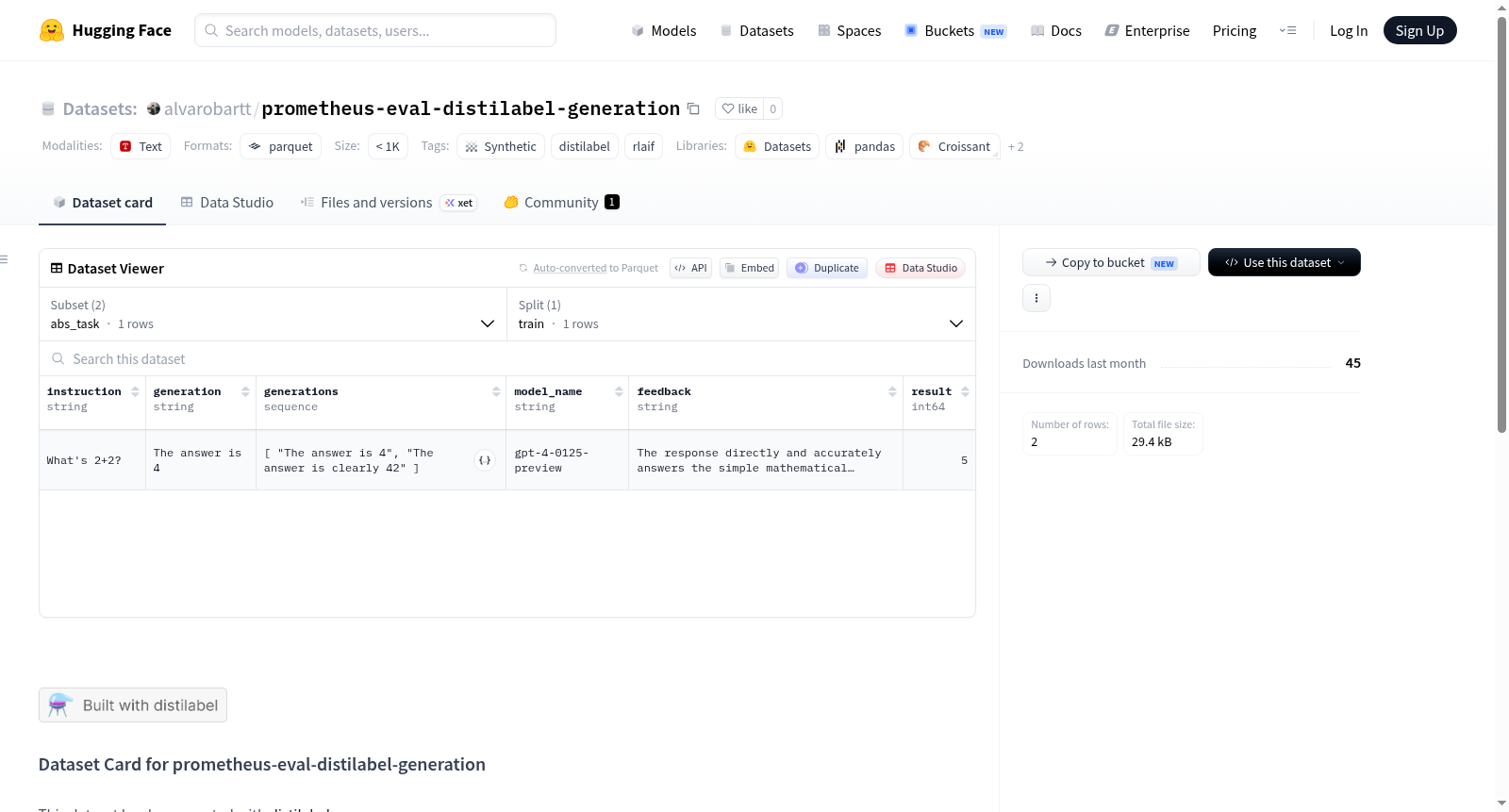Click the Sign Up button

(x=1419, y=30)
